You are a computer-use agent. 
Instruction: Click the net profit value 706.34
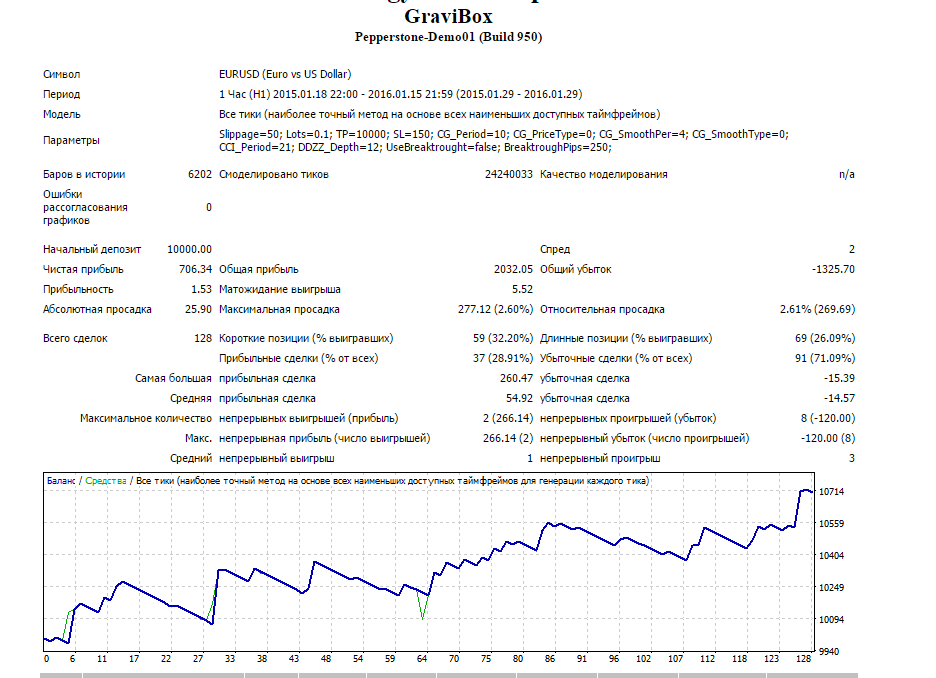[x=195, y=269]
